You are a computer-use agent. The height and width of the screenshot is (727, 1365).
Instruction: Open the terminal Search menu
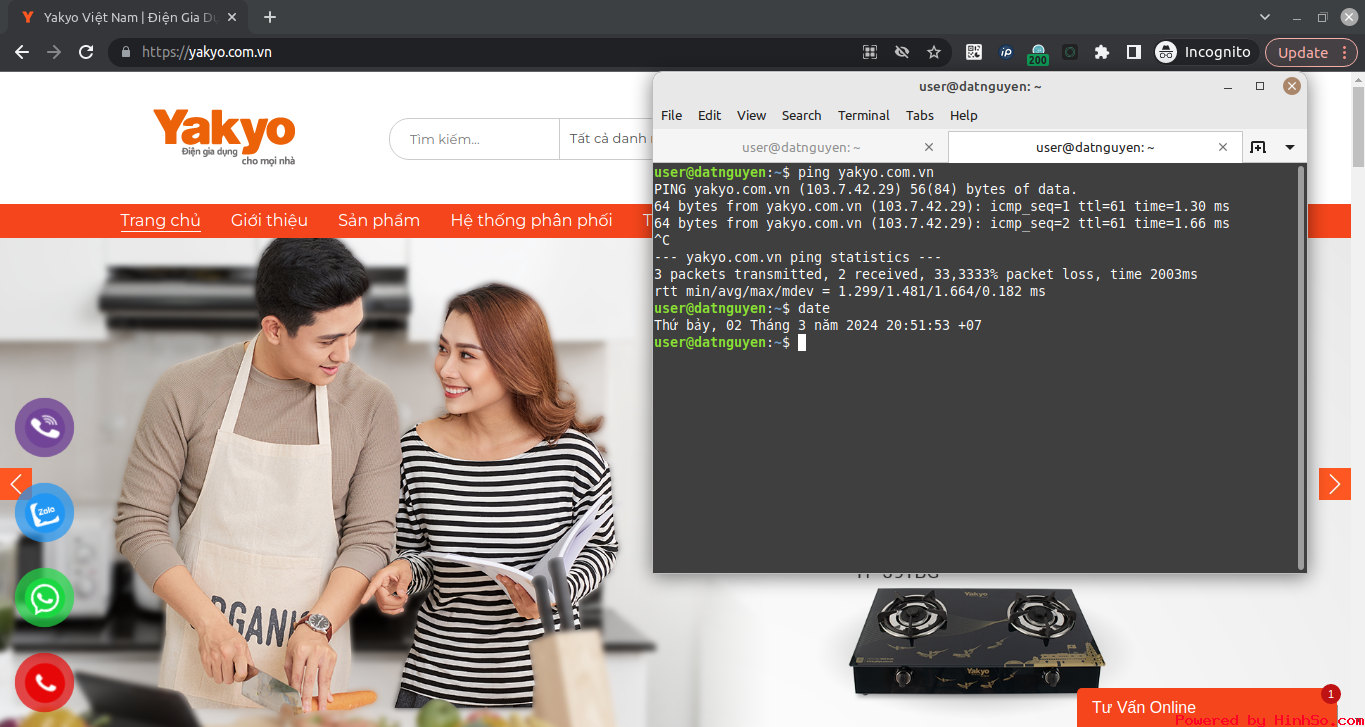801,115
